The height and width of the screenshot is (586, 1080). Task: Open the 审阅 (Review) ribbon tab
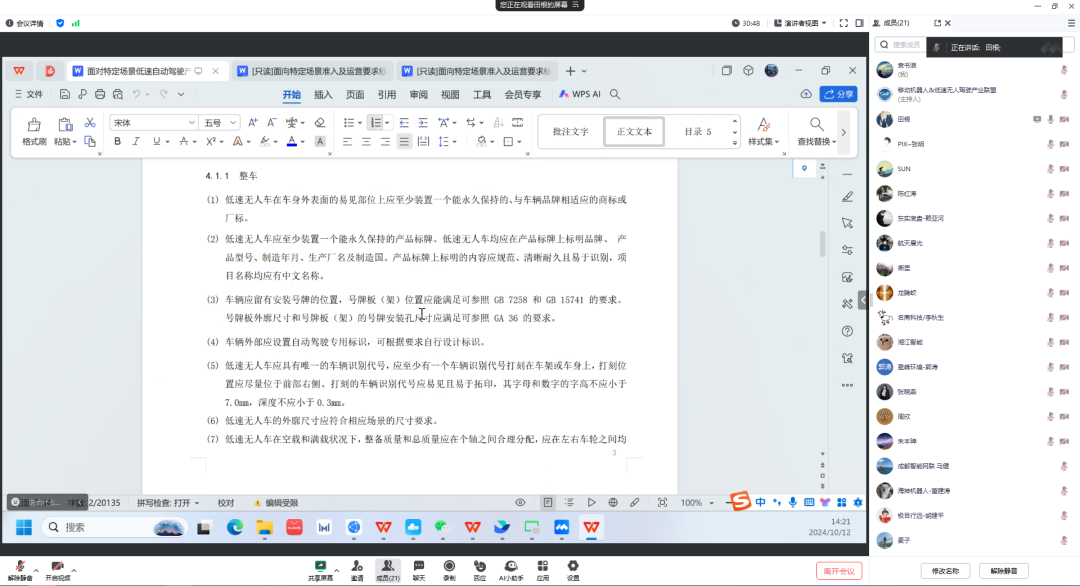(418, 94)
